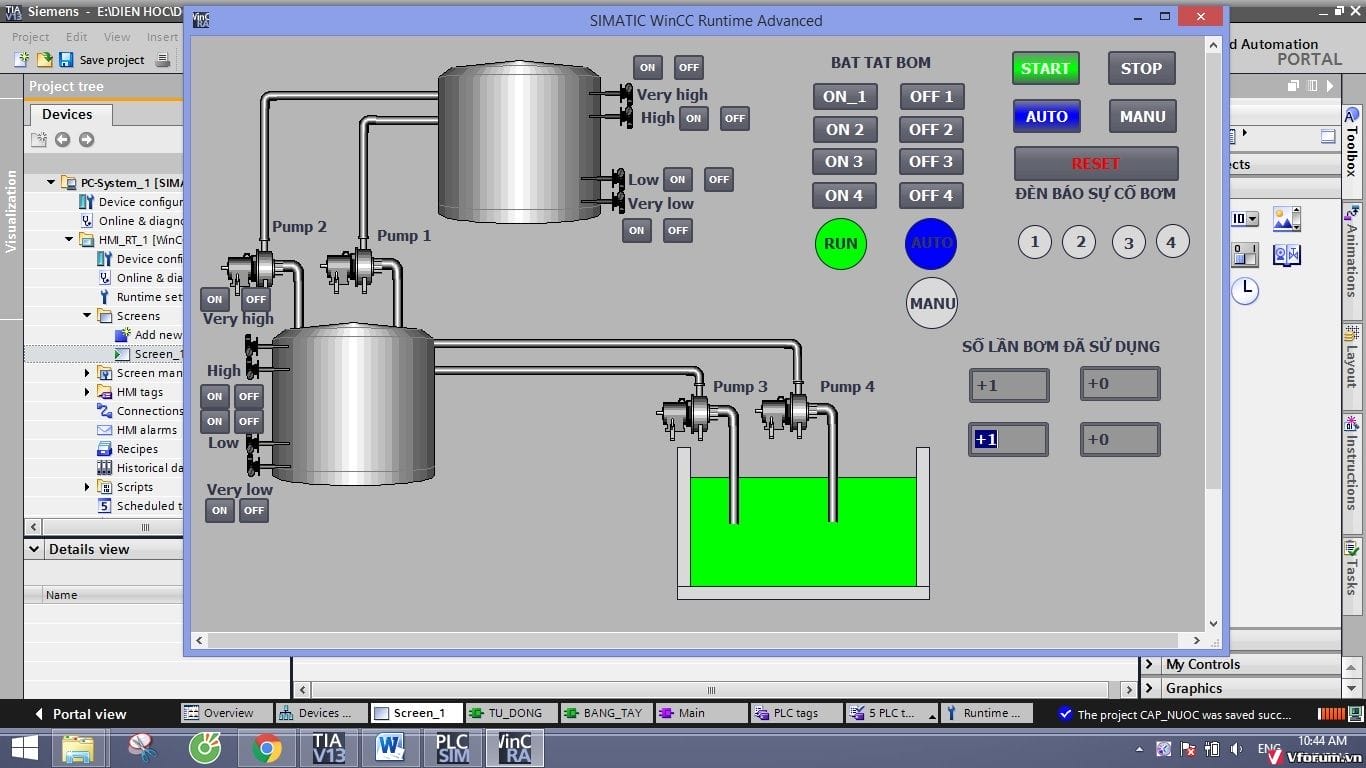Click the rectangular MANU mode button
Screen dimensions: 1366x768
pyautogui.click(x=1142, y=116)
